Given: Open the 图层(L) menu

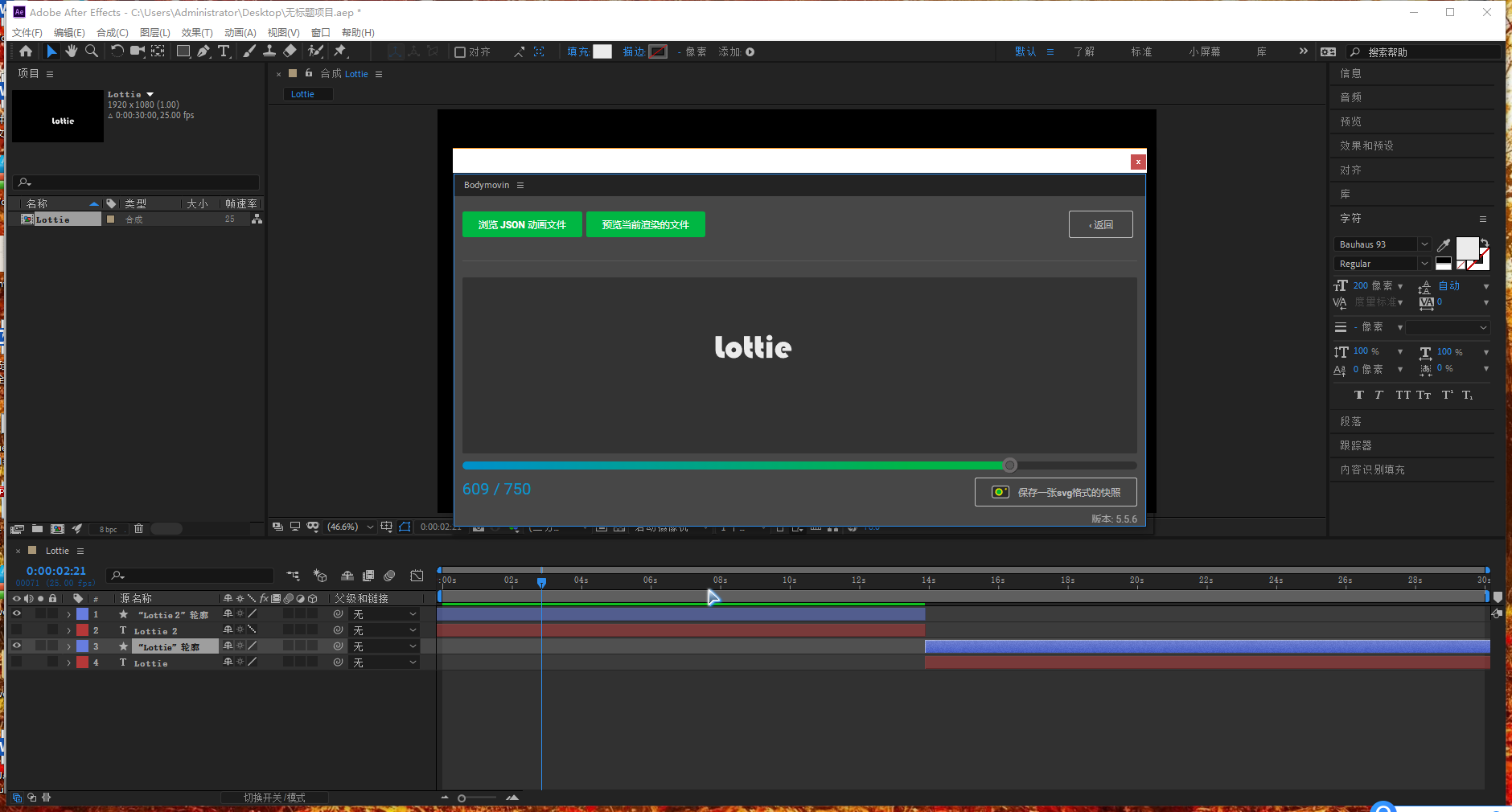Looking at the screenshot, I should [155, 33].
